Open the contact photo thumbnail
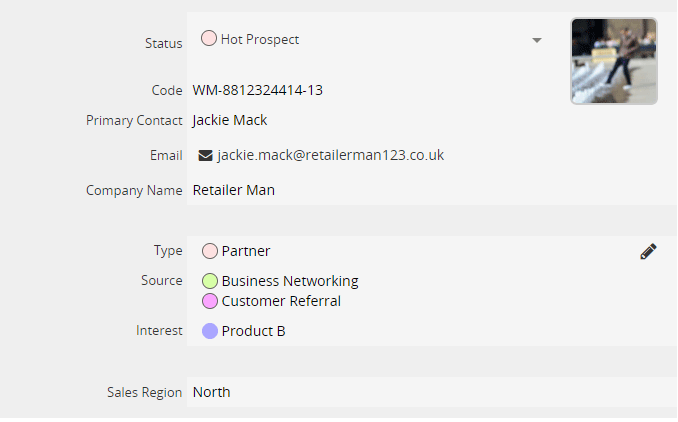The height and width of the screenshot is (422, 678). (x=614, y=61)
